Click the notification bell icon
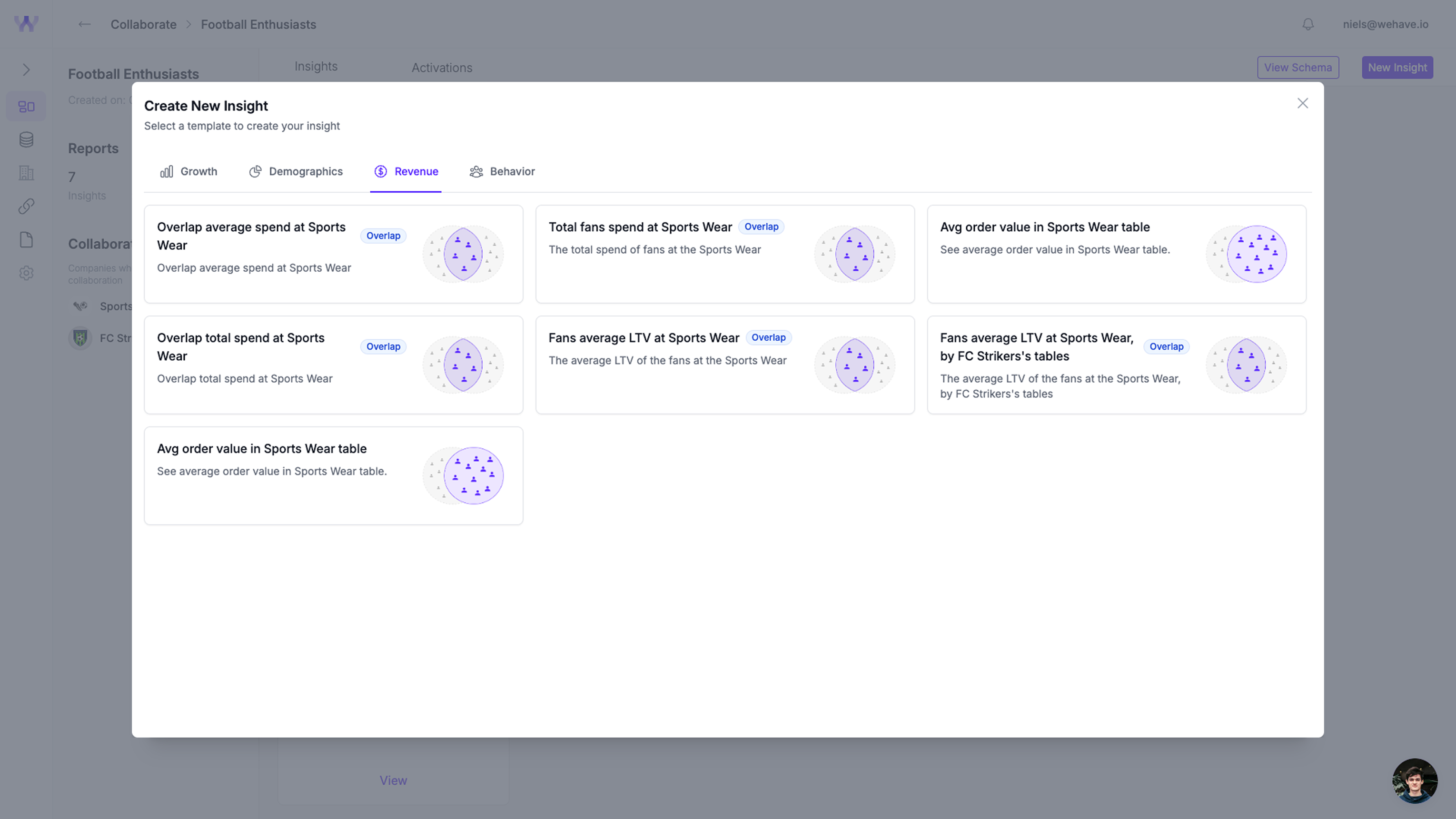Screen dimensions: 1456x819 point(1307,24)
